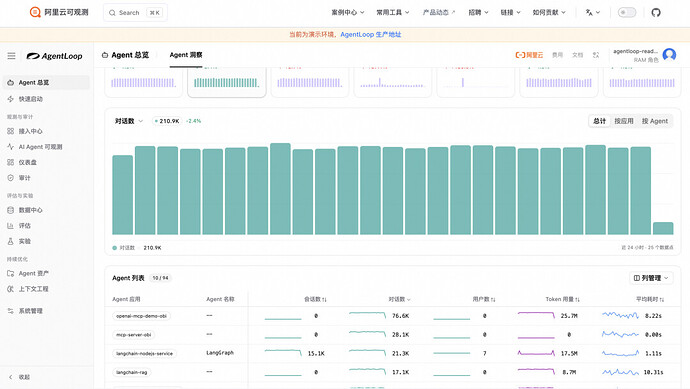The height and width of the screenshot is (389, 690).
Task: Open 审计 in the sidebar
Action: point(46,178)
